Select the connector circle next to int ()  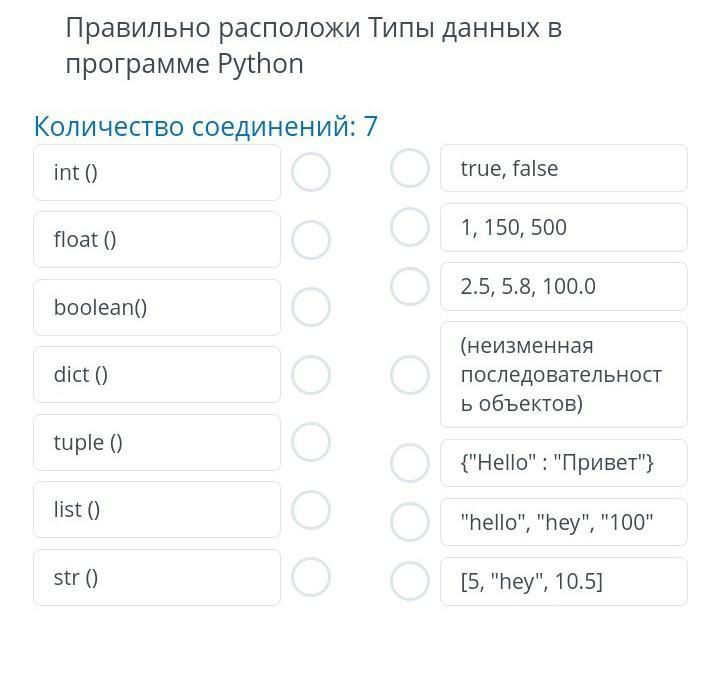click(311, 172)
